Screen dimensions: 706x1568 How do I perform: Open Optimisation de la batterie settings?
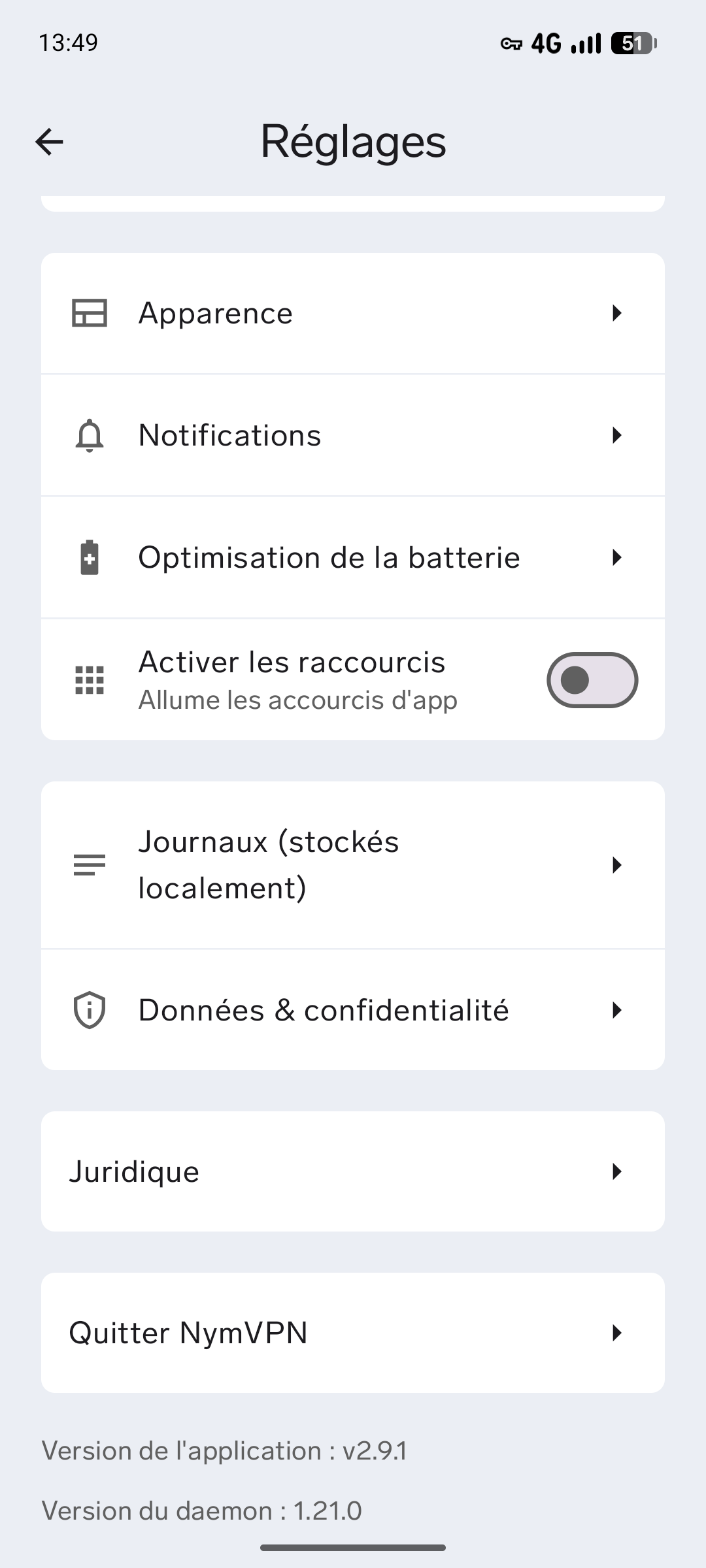click(x=329, y=558)
